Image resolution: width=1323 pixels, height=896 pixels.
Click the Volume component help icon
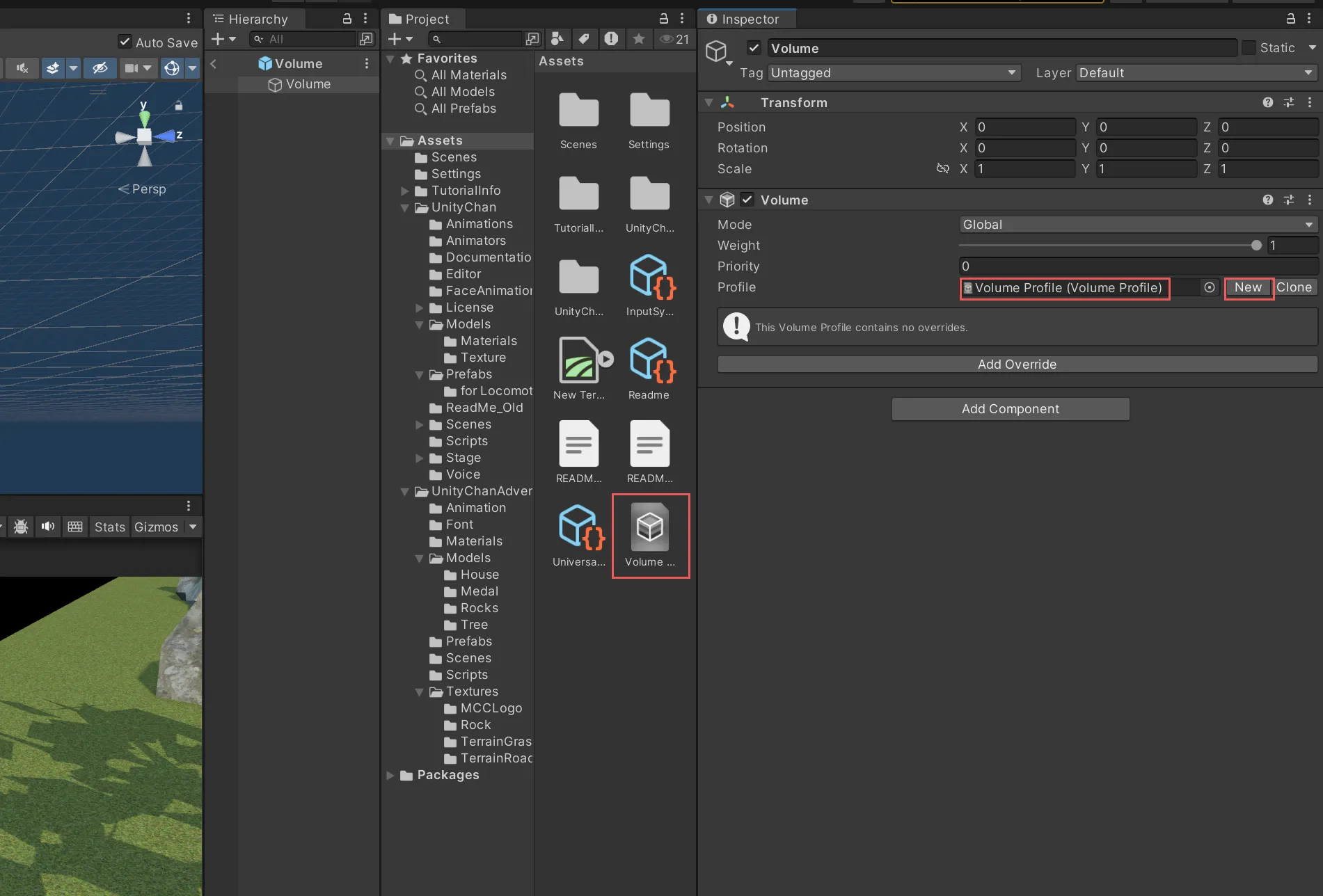coord(1267,200)
